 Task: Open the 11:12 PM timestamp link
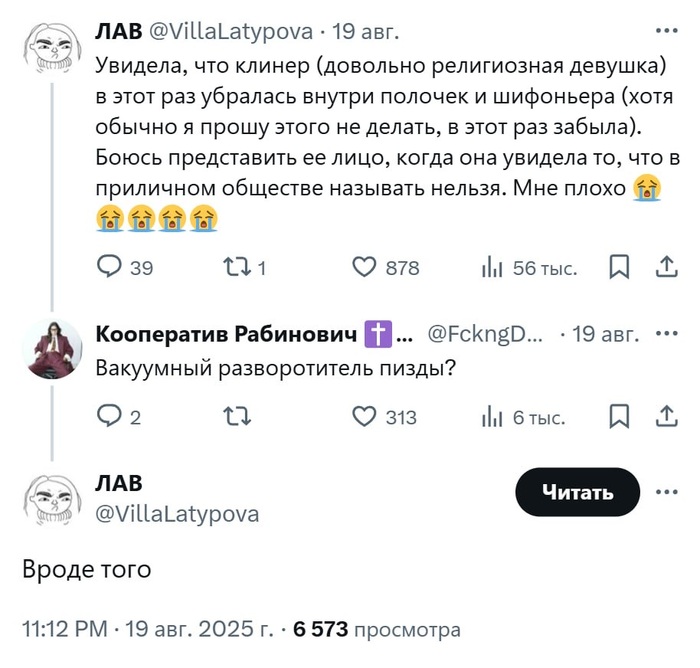(x=65, y=629)
